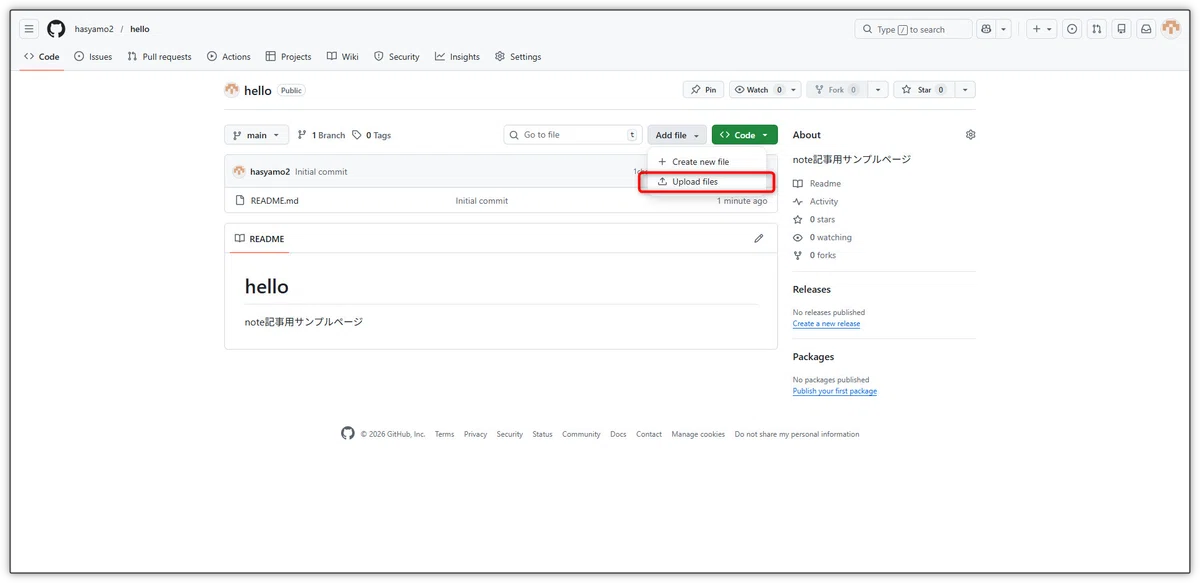Open the main branch selector

(257, 135)
